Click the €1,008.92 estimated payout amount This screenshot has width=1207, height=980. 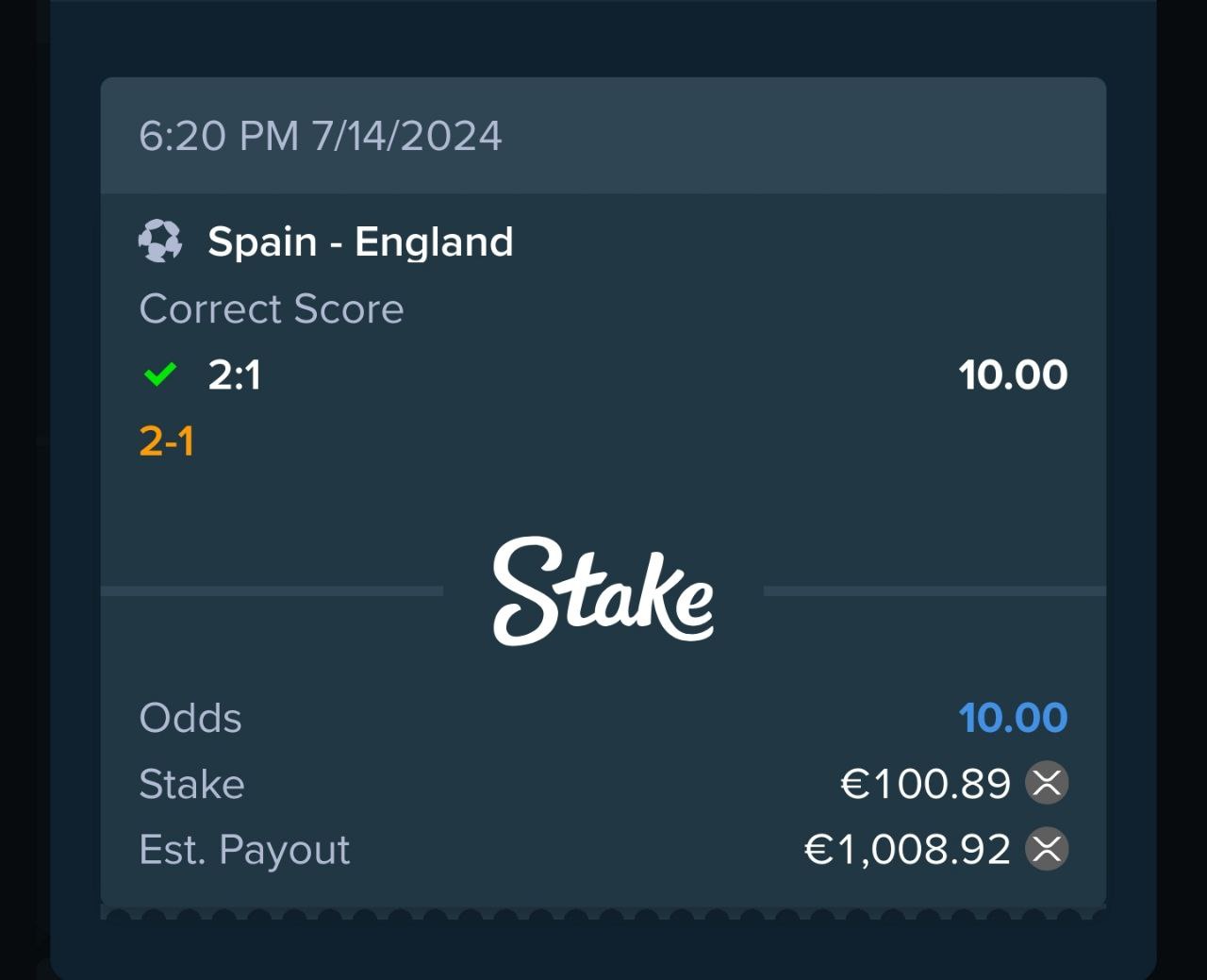pyautogui.click(x=907, y=850)
